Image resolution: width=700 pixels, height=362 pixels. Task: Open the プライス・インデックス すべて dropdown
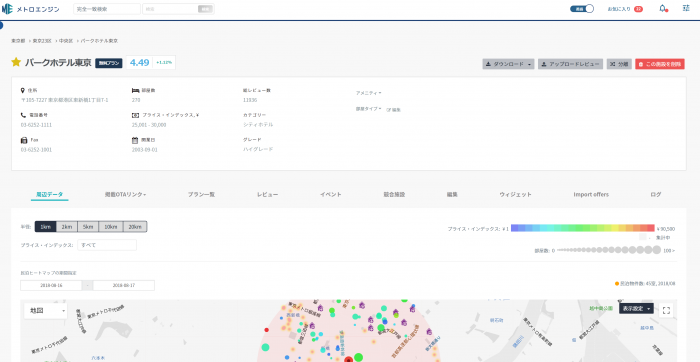[107, 245]
